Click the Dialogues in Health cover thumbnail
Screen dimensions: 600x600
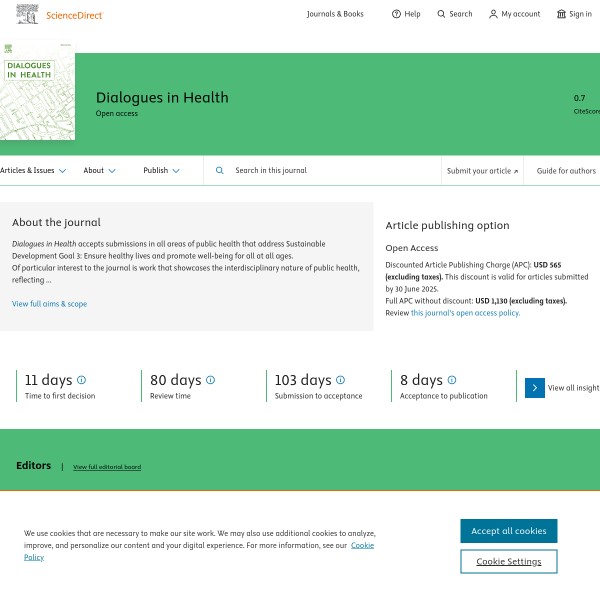[x=36, y=92]
